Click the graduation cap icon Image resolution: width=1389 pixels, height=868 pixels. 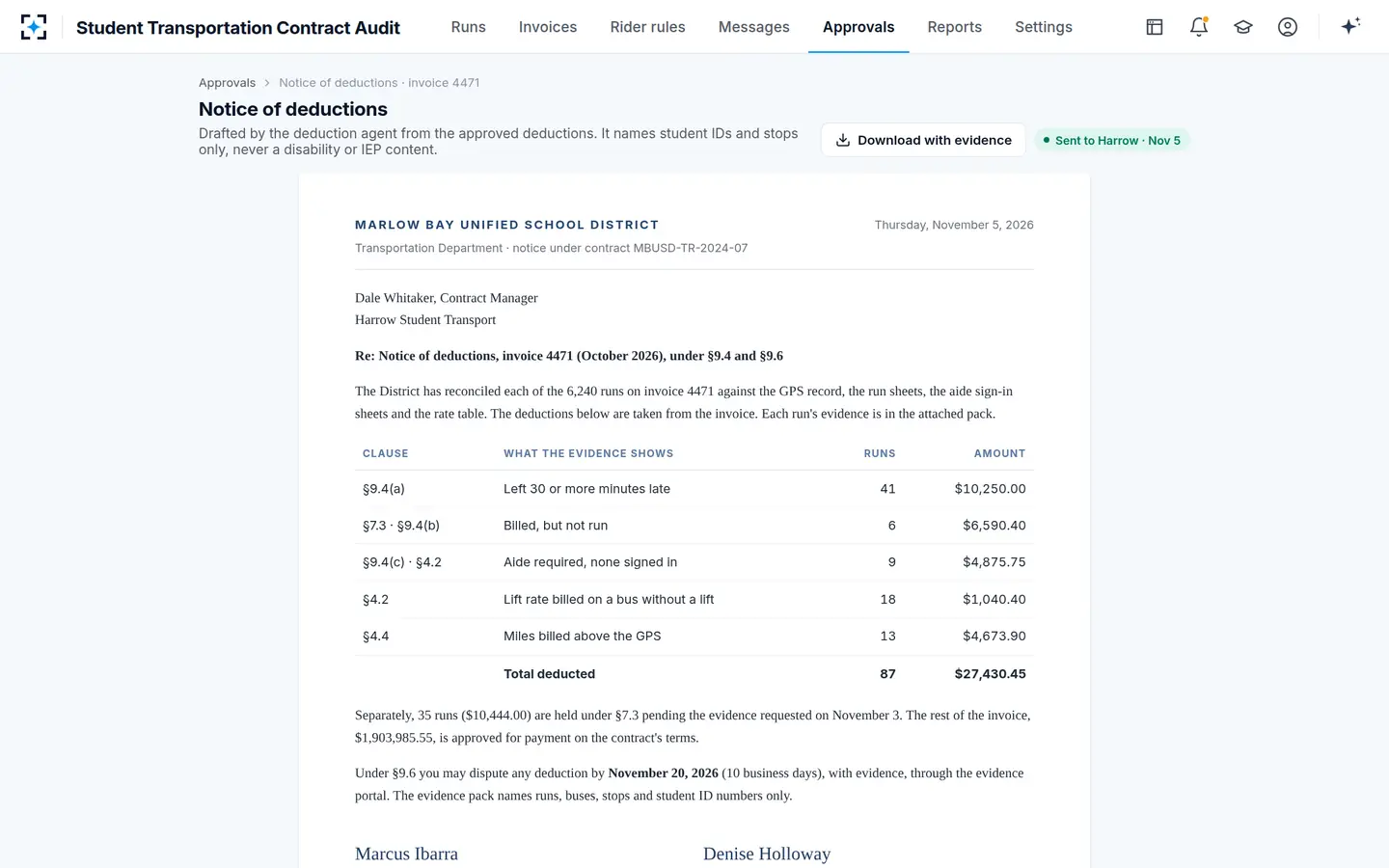1243,27
